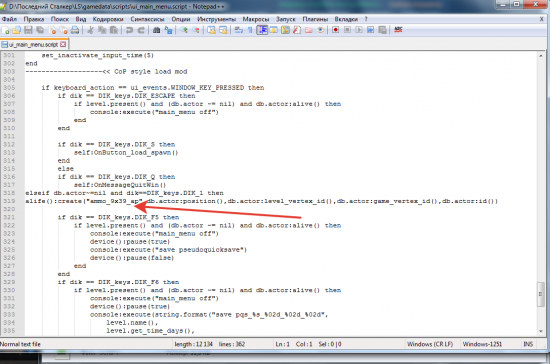Open the Инструменты menu
Viewport: 550px width, 364px height.
click(x=216, y=19)
